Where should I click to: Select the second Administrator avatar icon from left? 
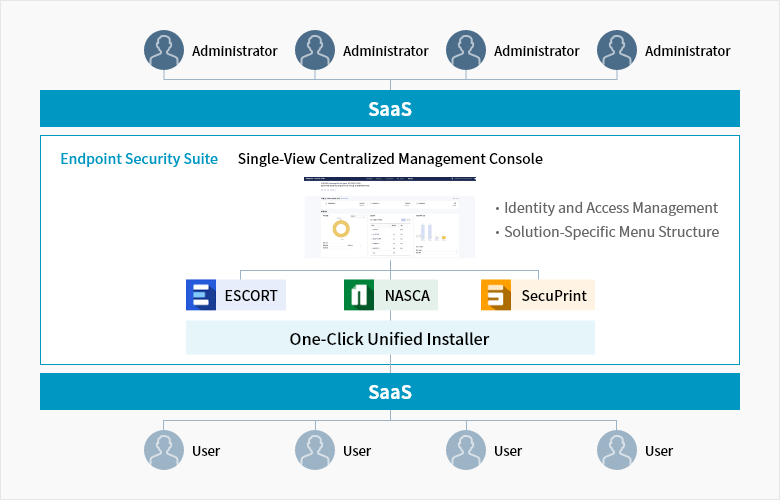click(x=315, y=50)
